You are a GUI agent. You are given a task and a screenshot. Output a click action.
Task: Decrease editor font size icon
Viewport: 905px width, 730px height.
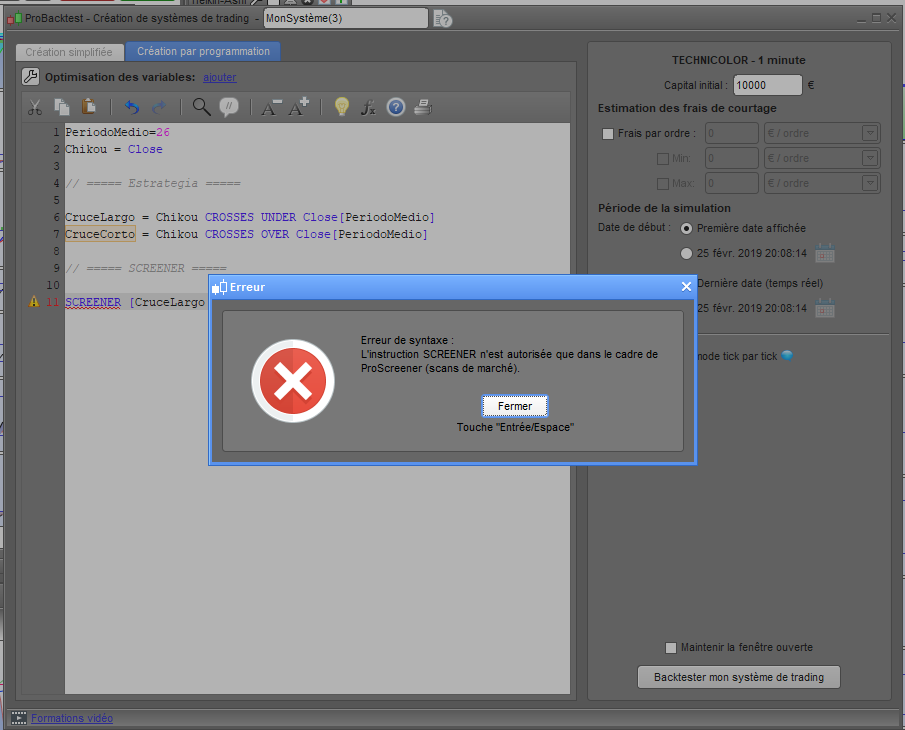coord(271,107)
